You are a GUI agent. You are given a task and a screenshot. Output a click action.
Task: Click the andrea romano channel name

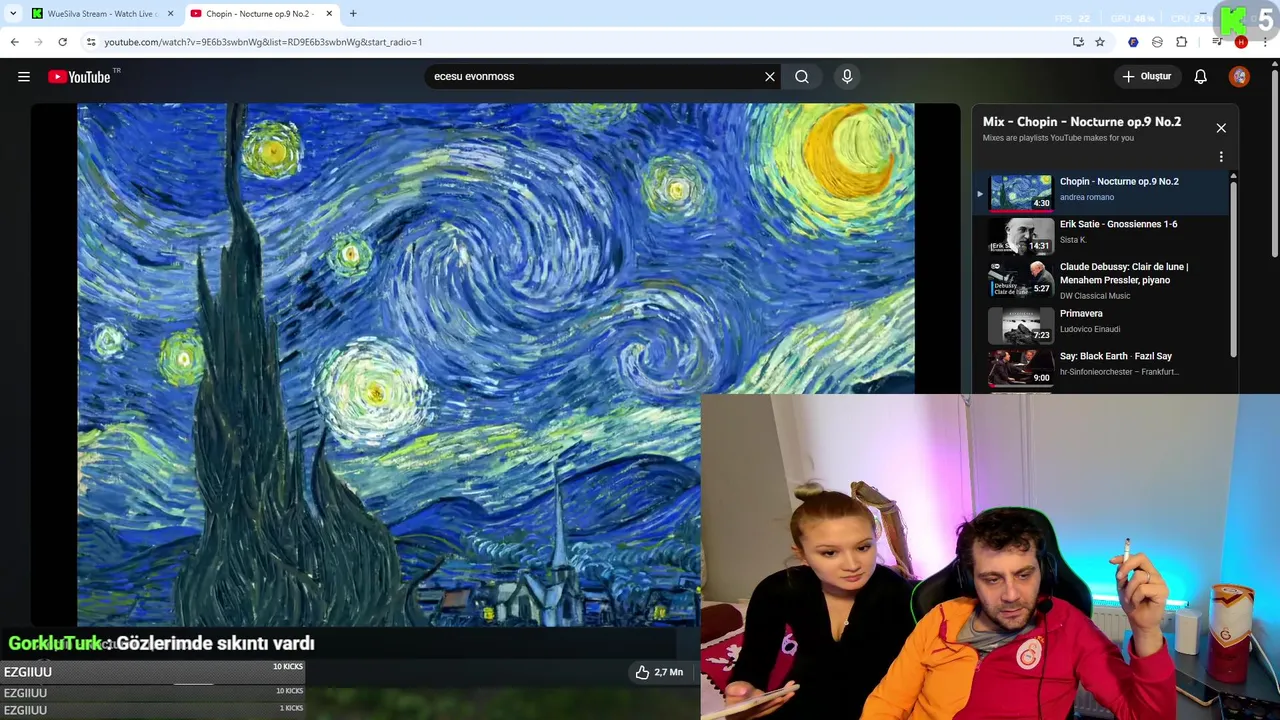tap(1086, 197)
